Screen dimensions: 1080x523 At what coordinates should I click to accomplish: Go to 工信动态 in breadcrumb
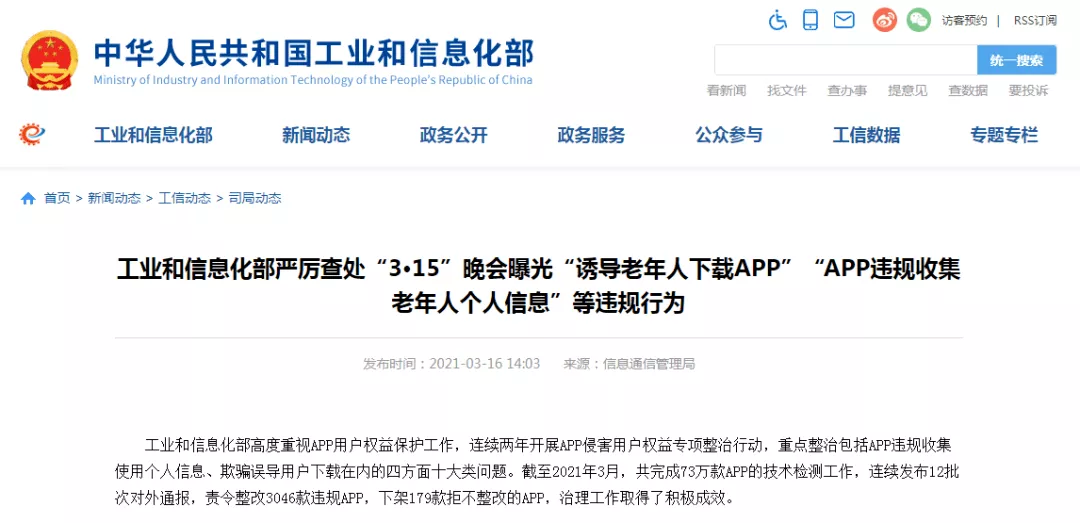tap(185, 198)
